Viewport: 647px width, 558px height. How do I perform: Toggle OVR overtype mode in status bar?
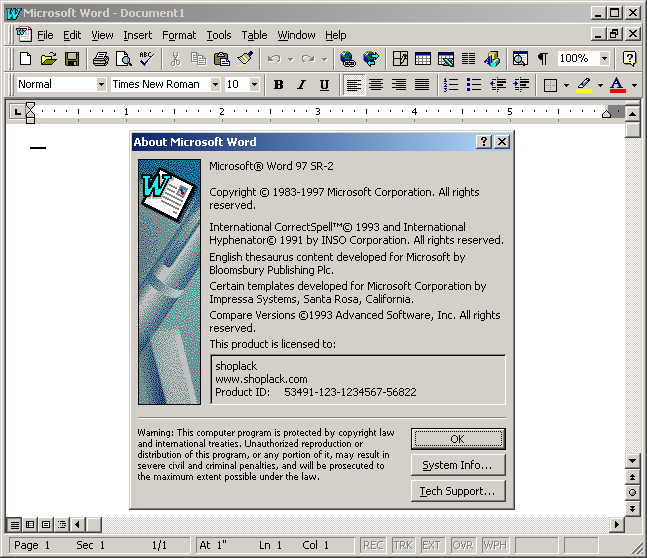pyautogui.click(x=463, y=546)
